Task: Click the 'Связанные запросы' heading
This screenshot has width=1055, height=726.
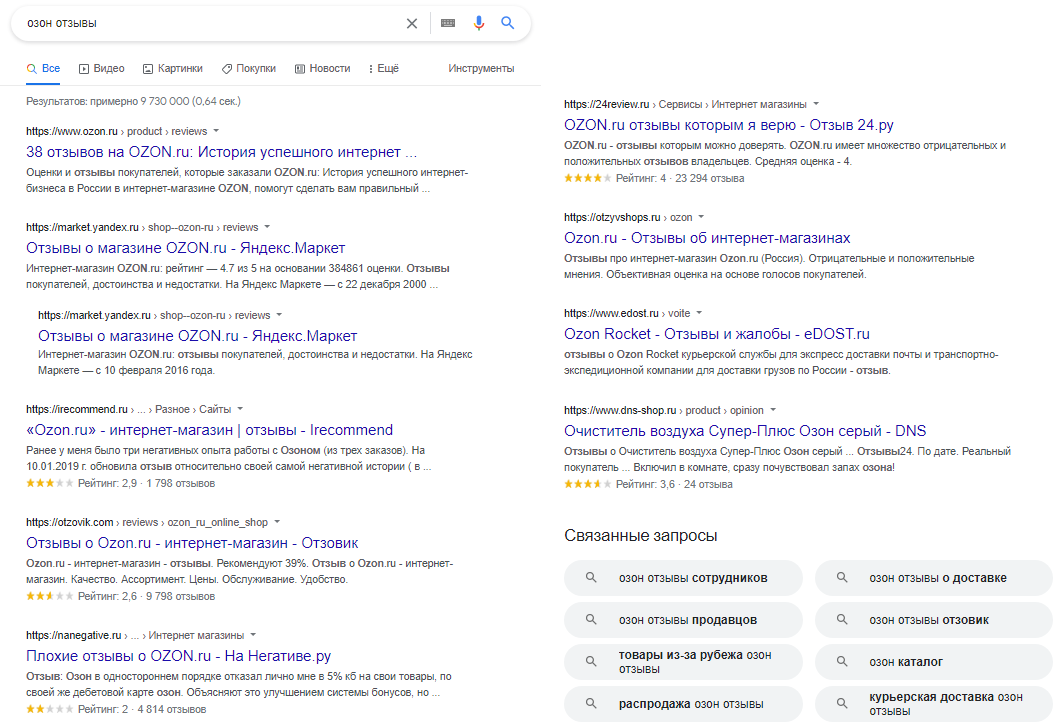Action: [x=641, y=536]
